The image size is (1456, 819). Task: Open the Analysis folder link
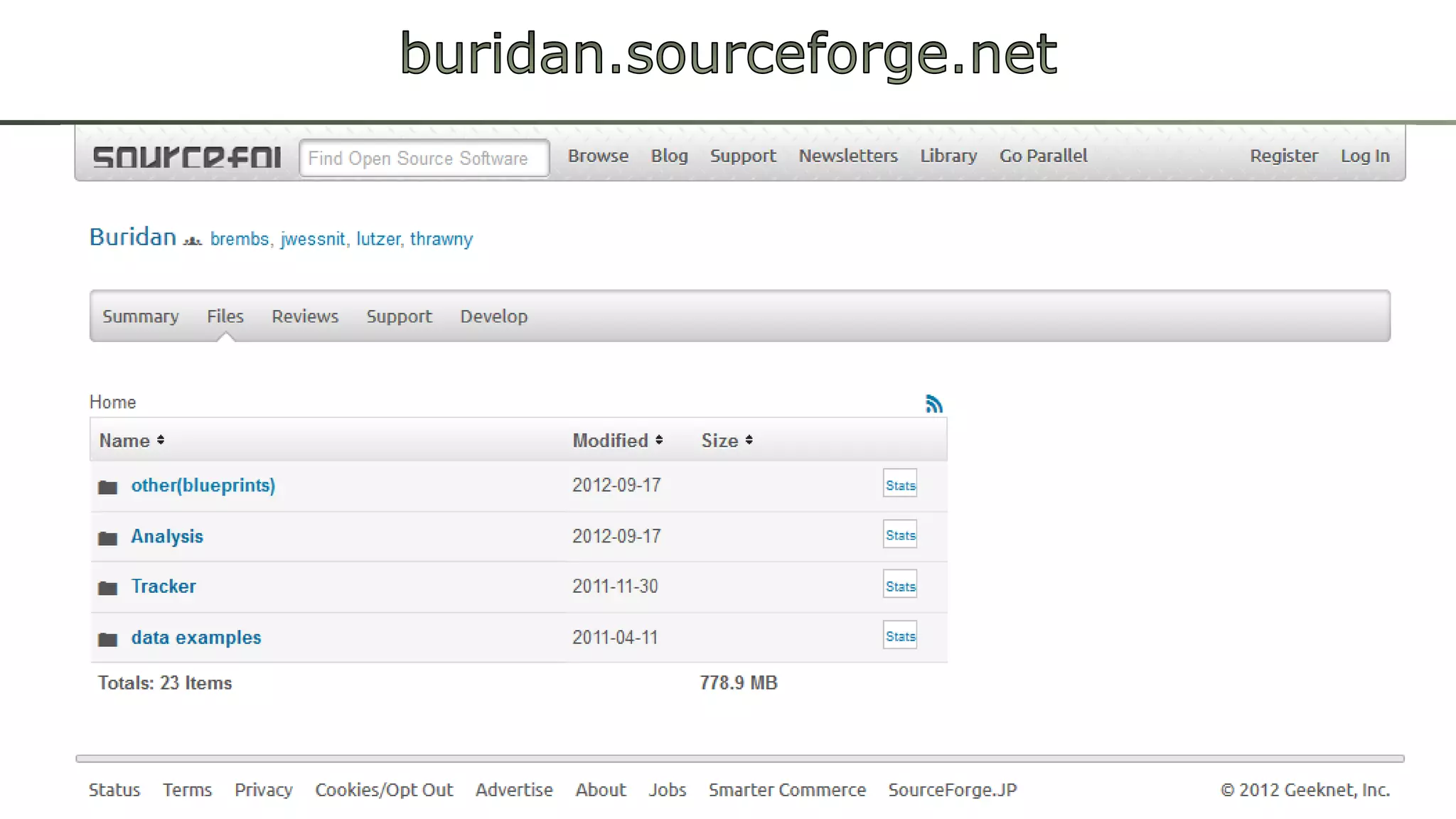(x=167, y=537)
